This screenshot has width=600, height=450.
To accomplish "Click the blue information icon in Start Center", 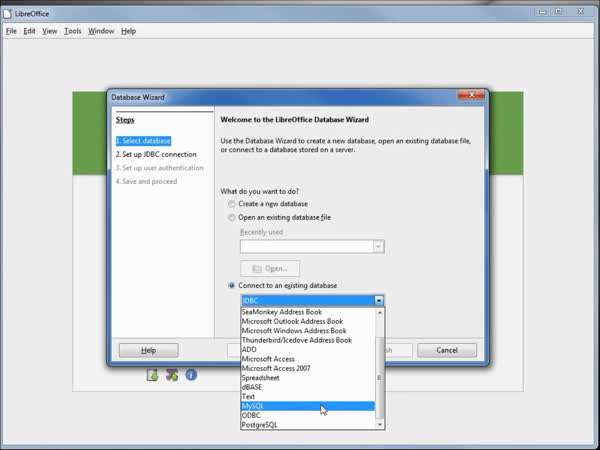I will coord(191,375).
